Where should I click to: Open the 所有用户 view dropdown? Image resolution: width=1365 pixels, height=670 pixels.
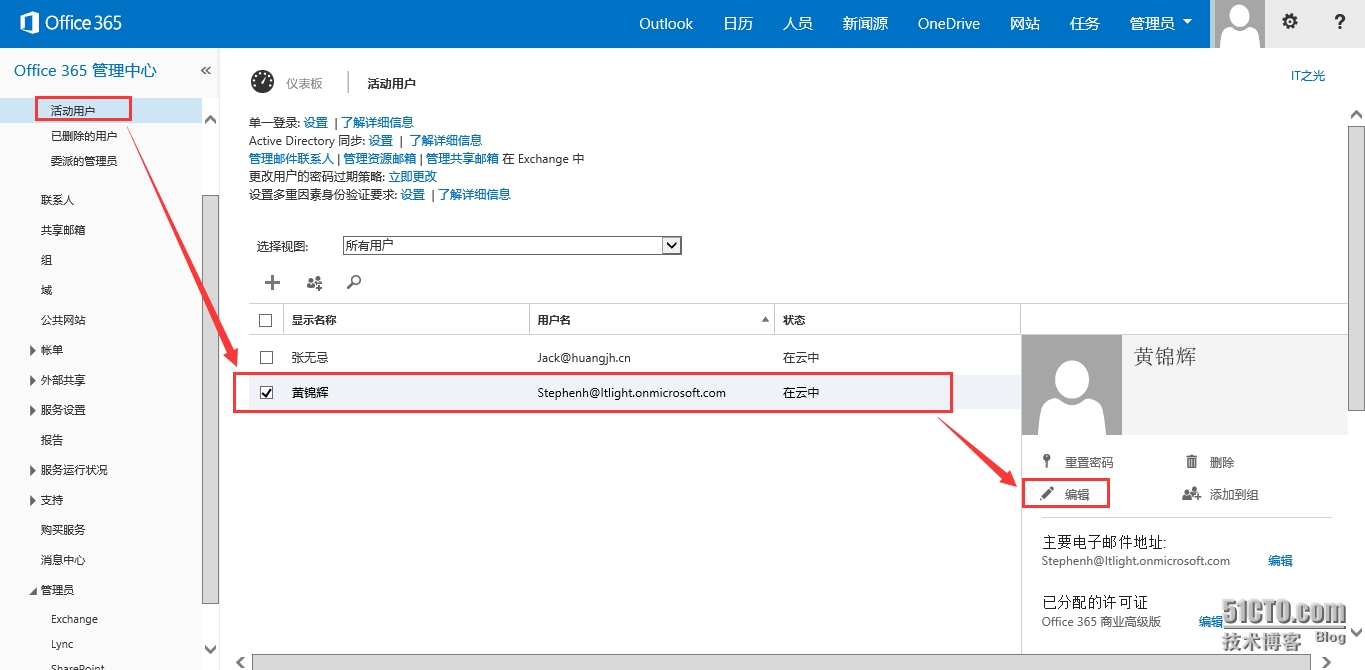click(x=671, y=246)
